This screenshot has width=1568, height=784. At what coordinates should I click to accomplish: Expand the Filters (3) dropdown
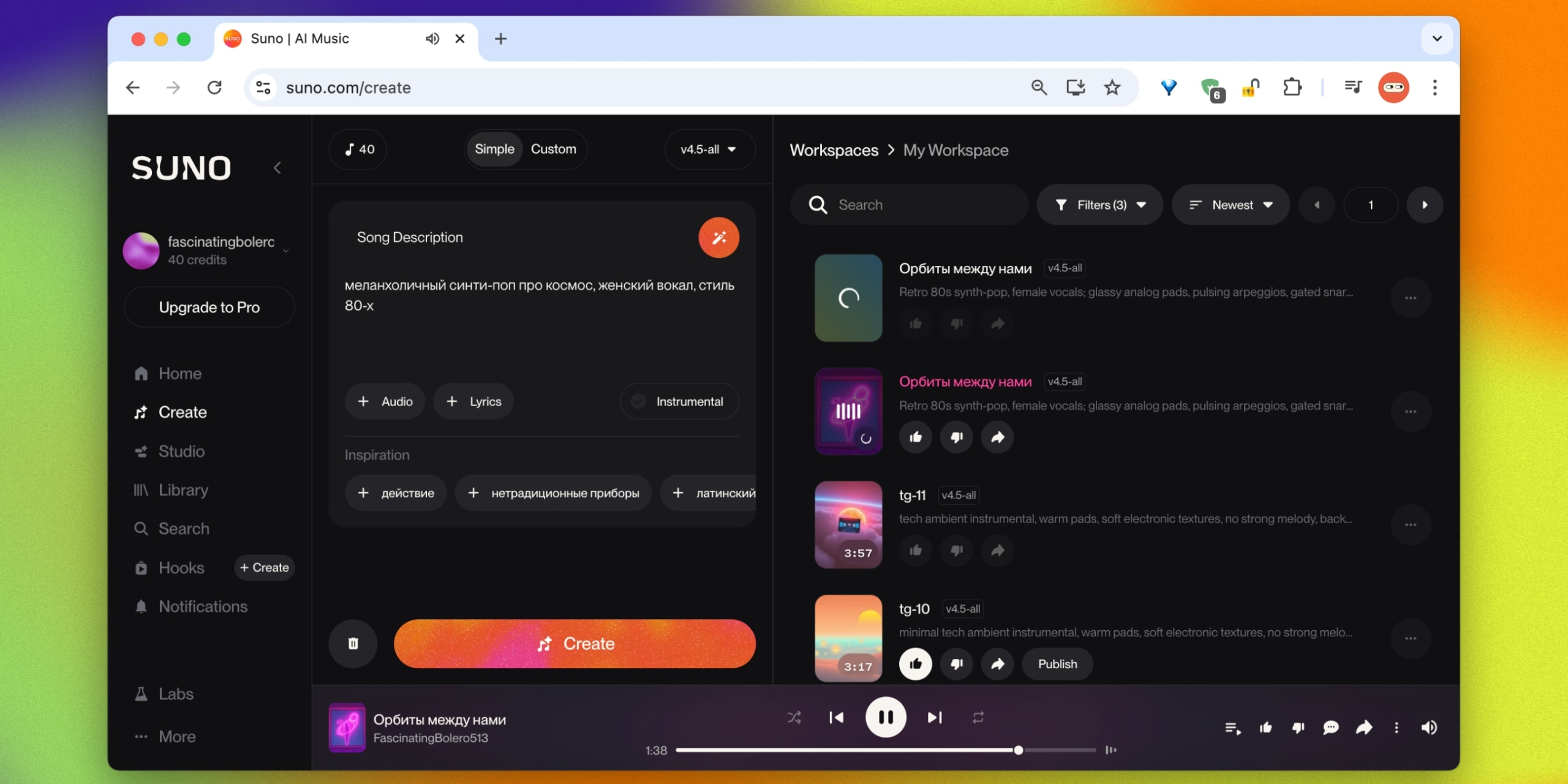pyautogui.click(x=1100, y=205)
